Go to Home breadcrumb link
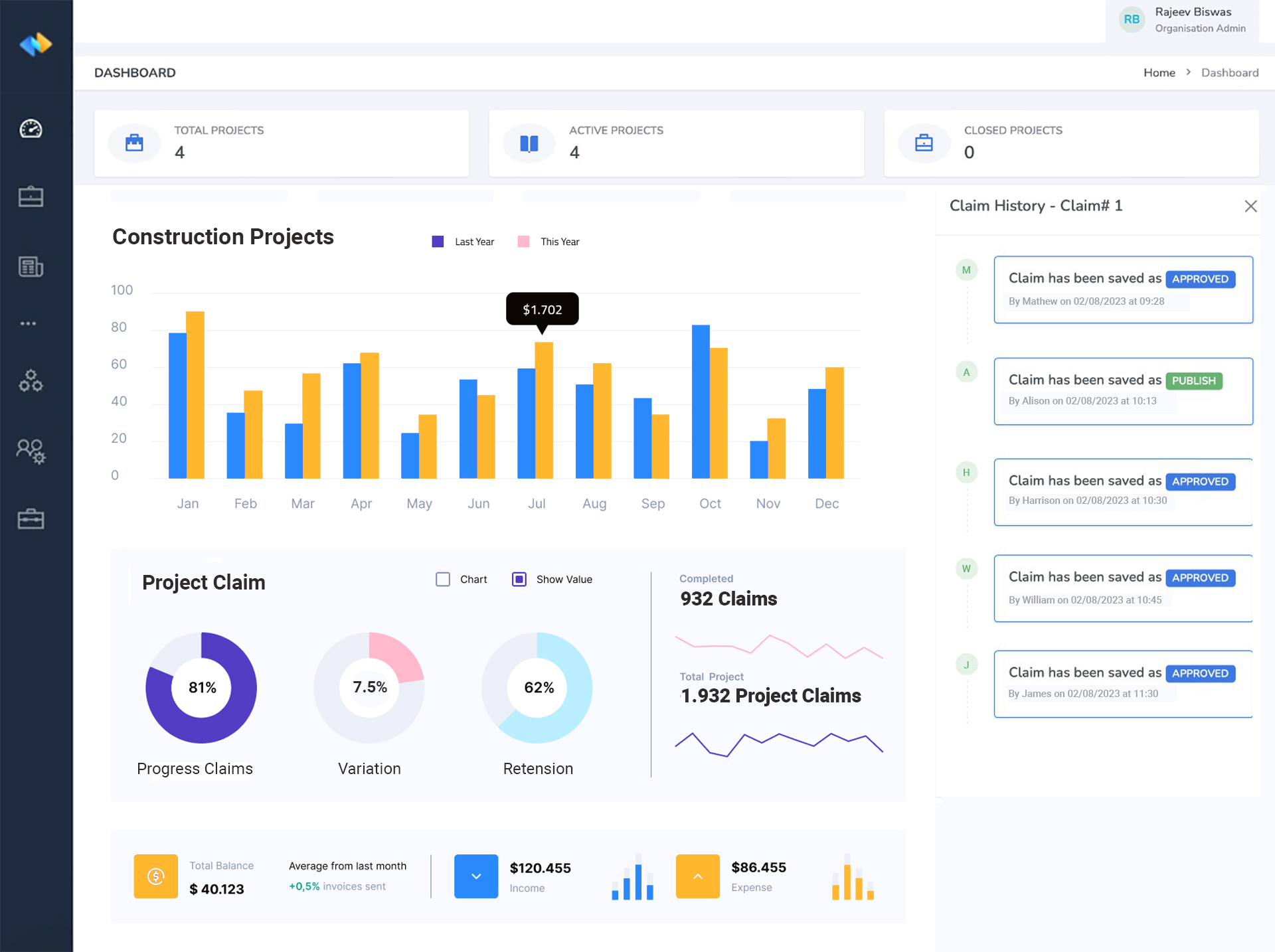 (x=1159, y=73)
